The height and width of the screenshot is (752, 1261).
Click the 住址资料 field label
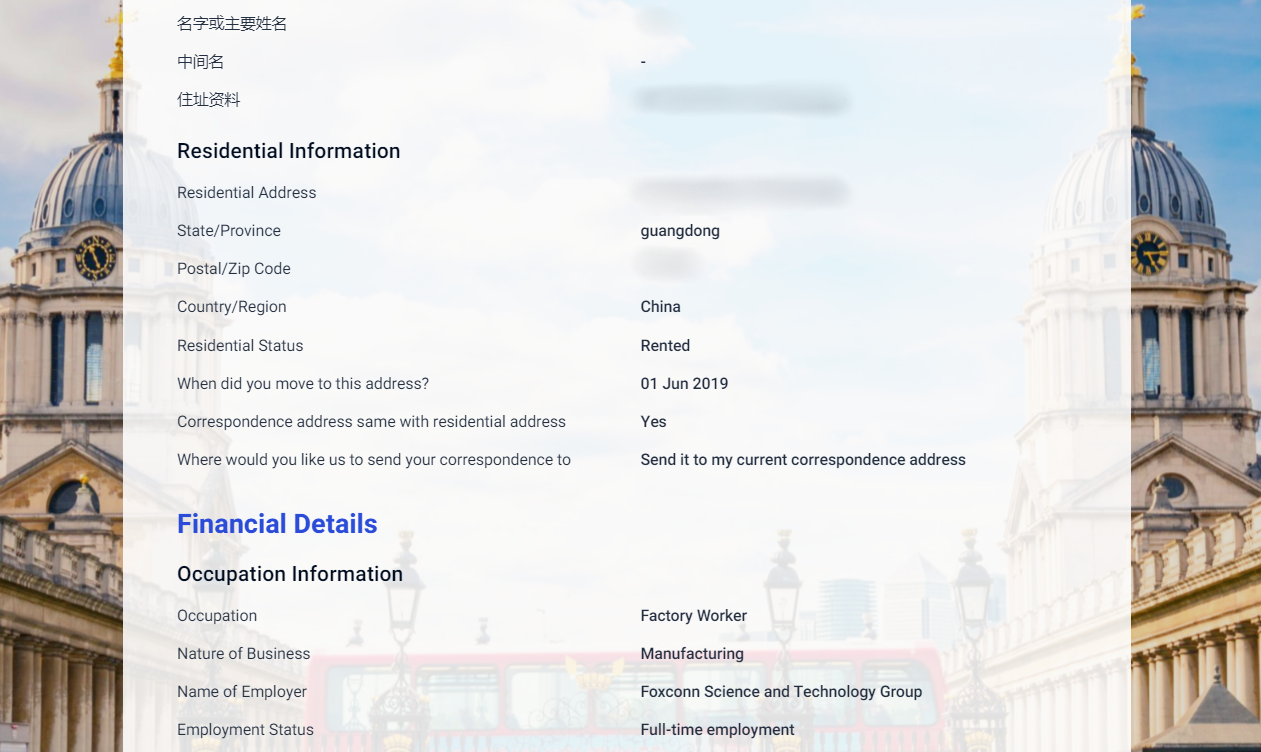(208, 100)
